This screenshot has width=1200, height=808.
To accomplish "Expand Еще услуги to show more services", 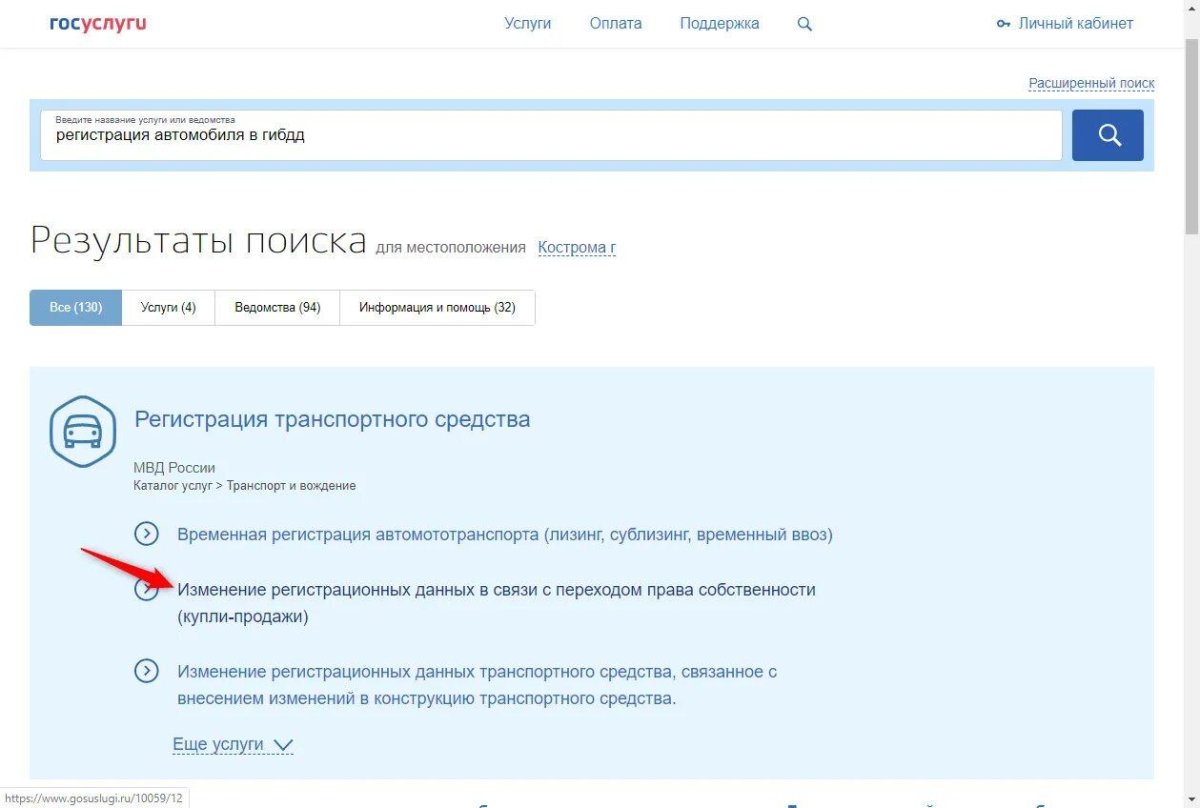I will 233,744.
